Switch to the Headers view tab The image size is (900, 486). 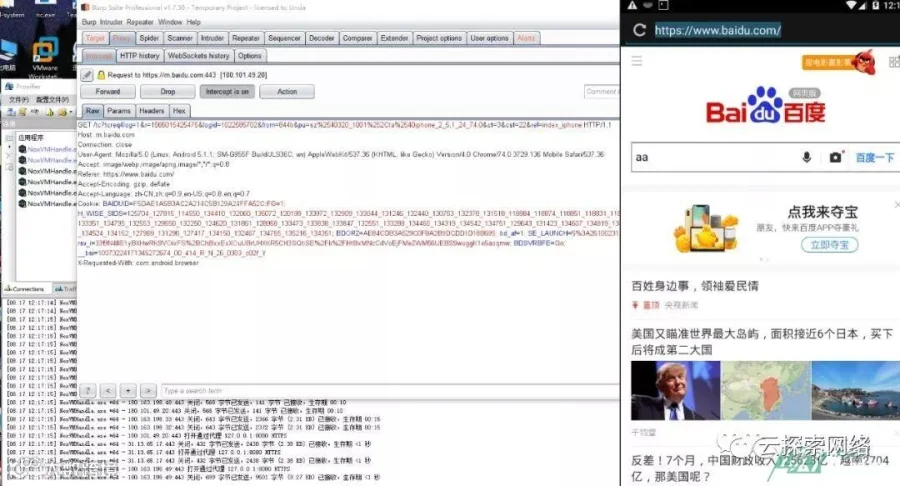(x=152, y=111)
